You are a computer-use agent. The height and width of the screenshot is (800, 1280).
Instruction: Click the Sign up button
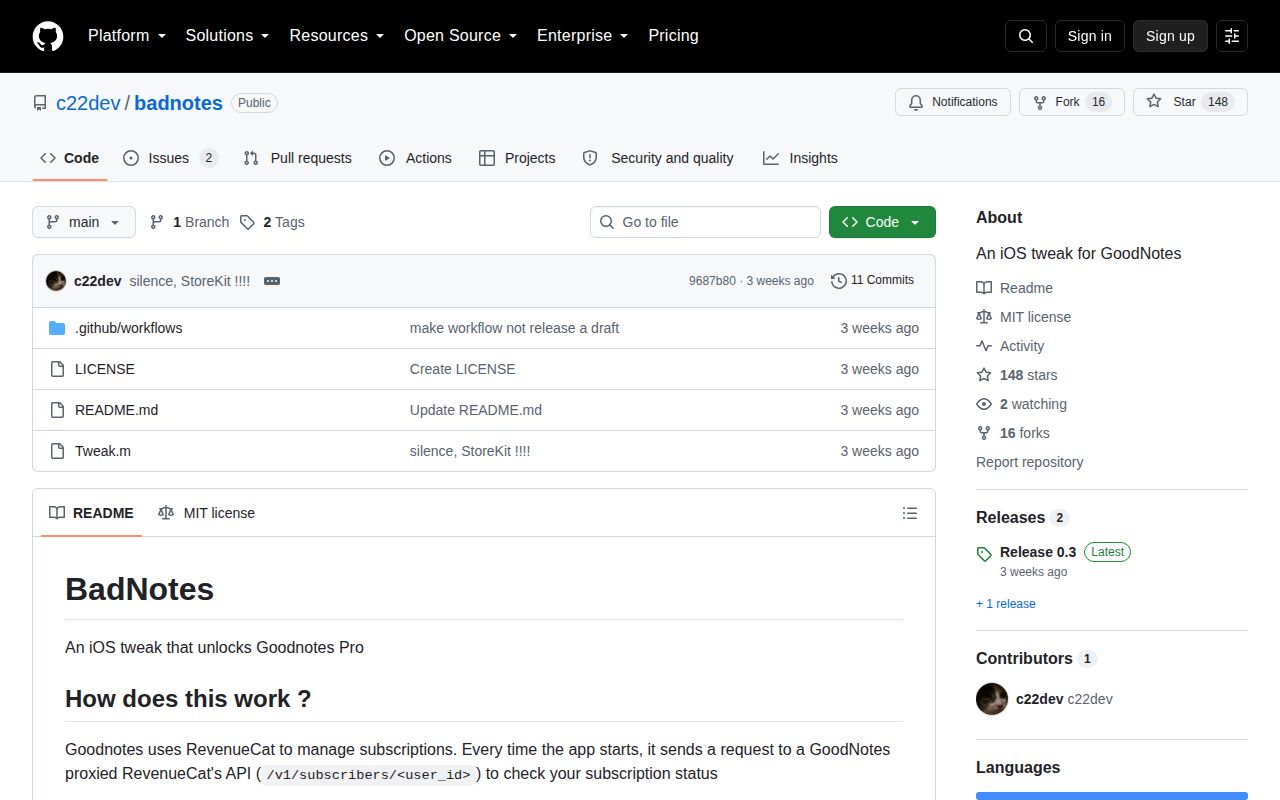pyautogui.click(x=1170, y=36)
